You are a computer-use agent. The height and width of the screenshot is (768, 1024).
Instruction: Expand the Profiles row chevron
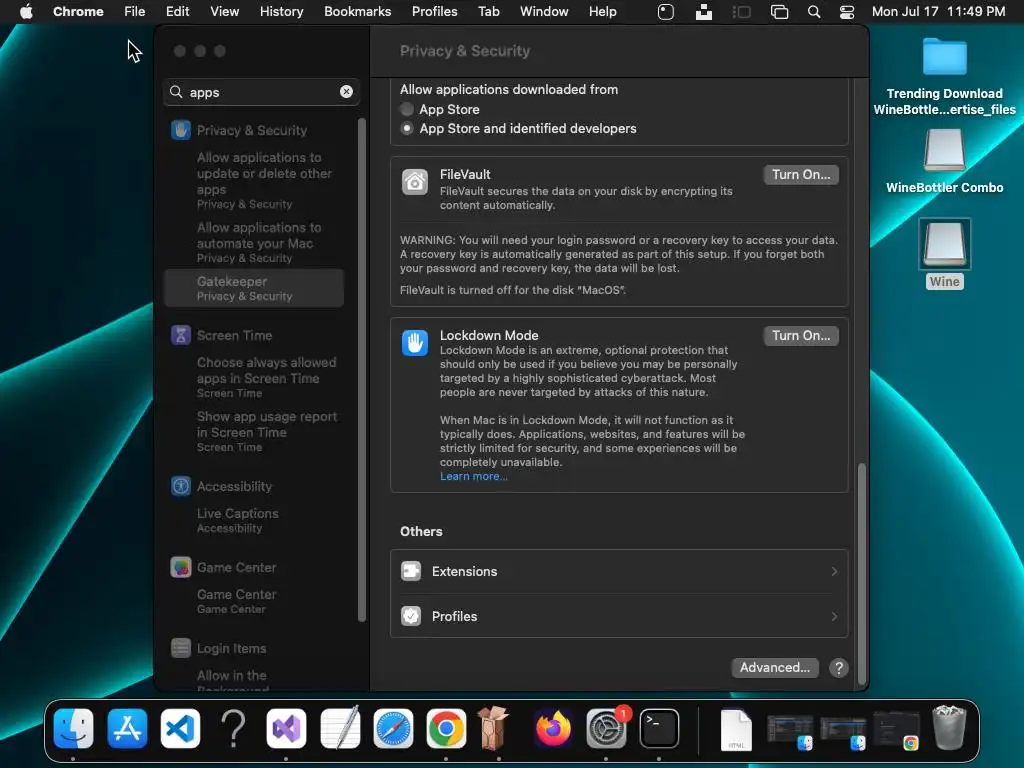[x=834, y=616]
